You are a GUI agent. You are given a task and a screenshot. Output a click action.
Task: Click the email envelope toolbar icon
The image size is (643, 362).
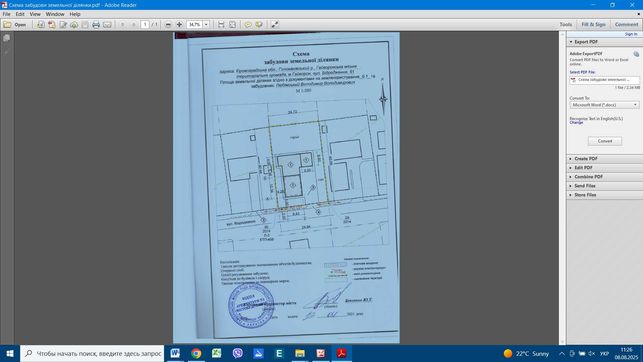[107, 25]
